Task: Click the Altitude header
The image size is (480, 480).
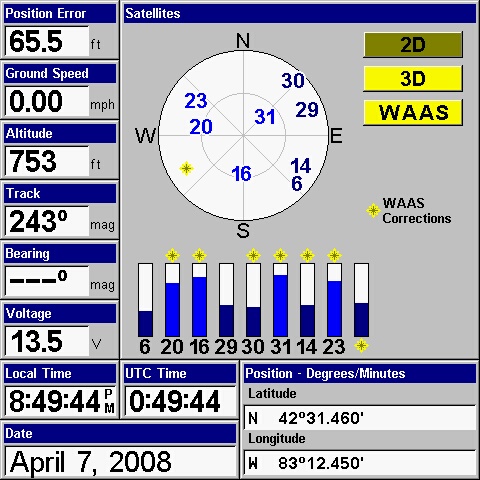Action: coord(60,134)
